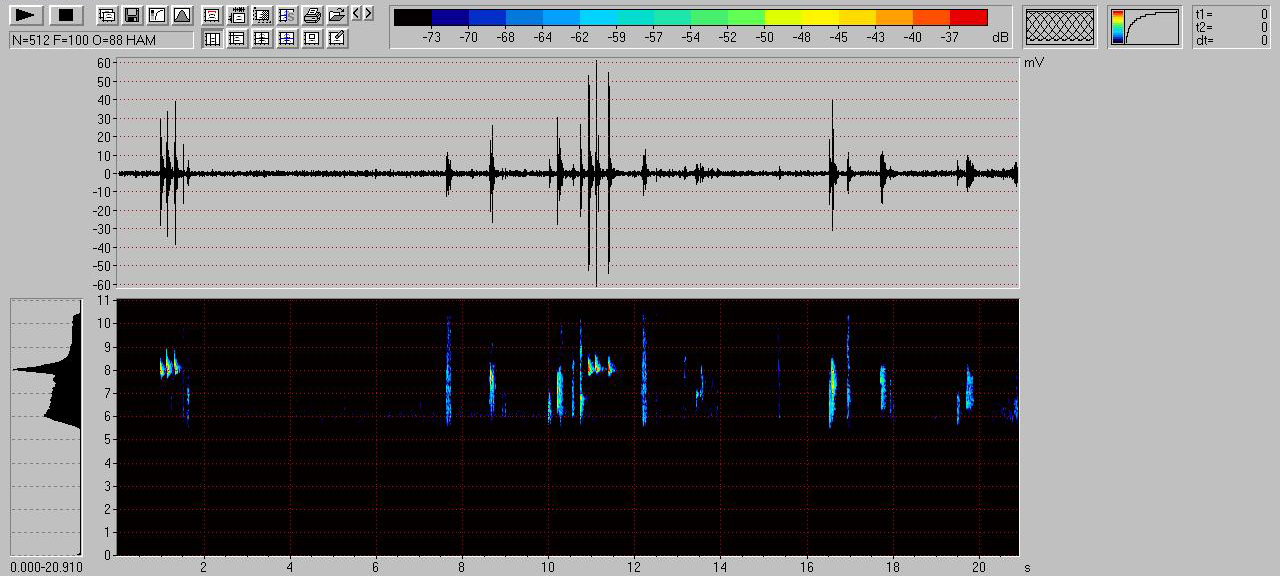
Task: Toggle the grid icon with the S
Action: pyautogui.click(x=287, y=15)
